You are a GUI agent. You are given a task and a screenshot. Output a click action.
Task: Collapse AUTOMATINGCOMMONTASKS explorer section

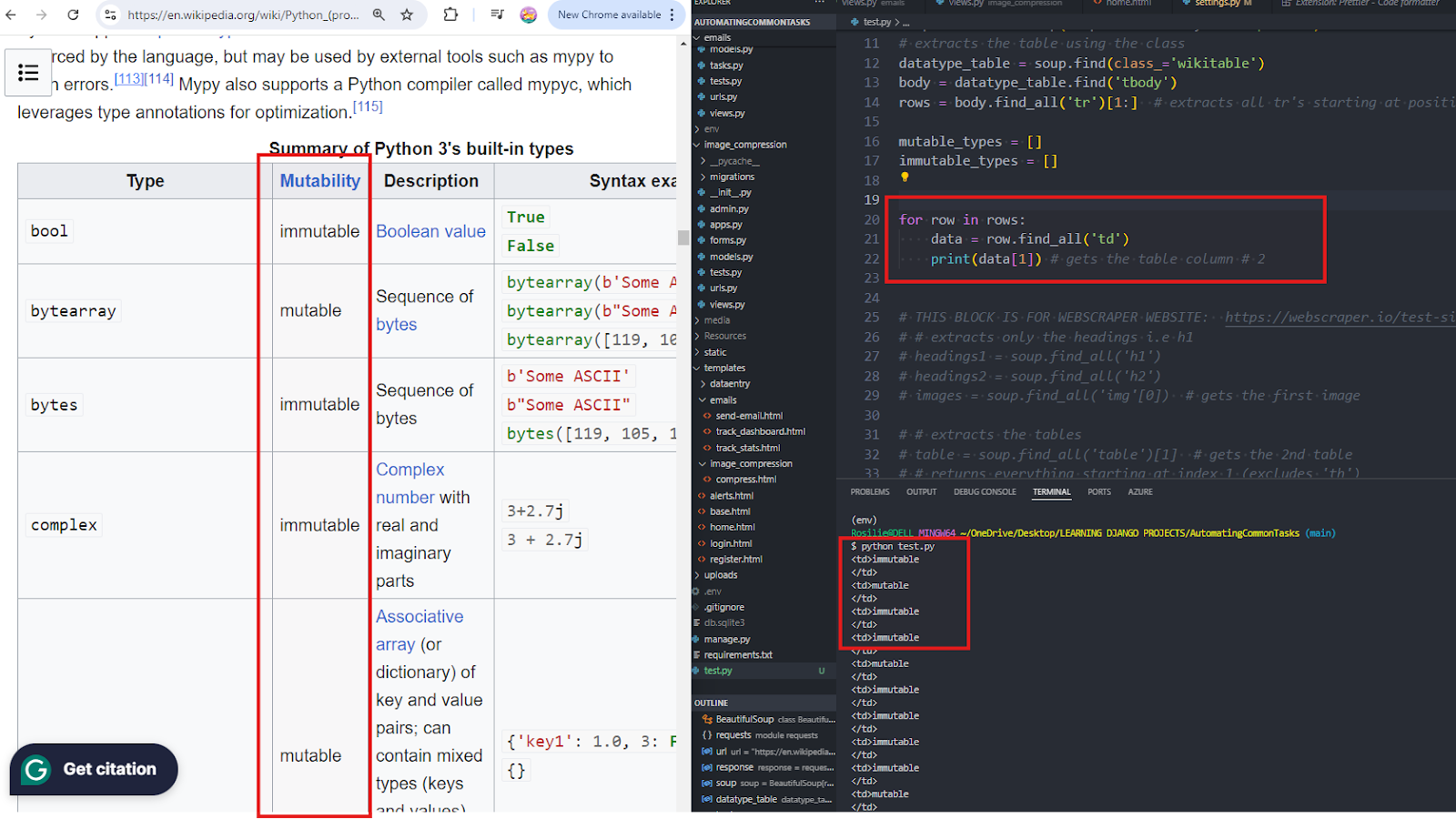(753, 22)
